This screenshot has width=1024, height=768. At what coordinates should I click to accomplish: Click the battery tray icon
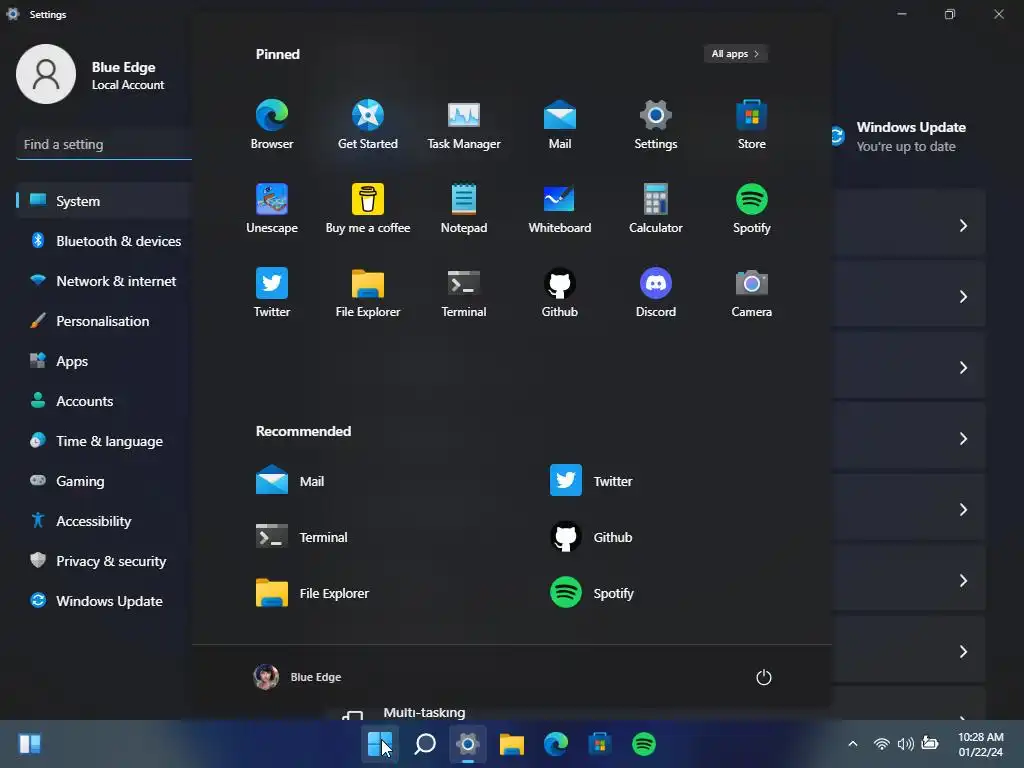(x=930, y=743)
